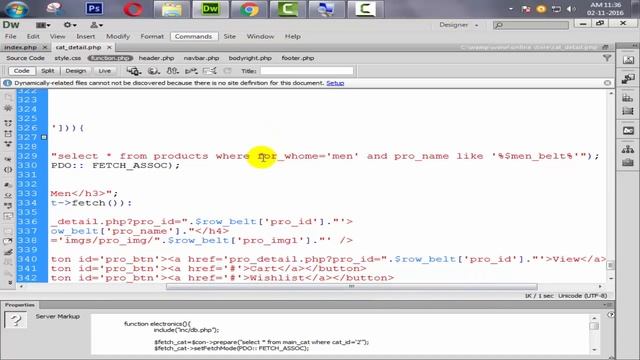Select the navbar.php related file
640x360 pixels.
pyautogui.click(x=201, y=58)
